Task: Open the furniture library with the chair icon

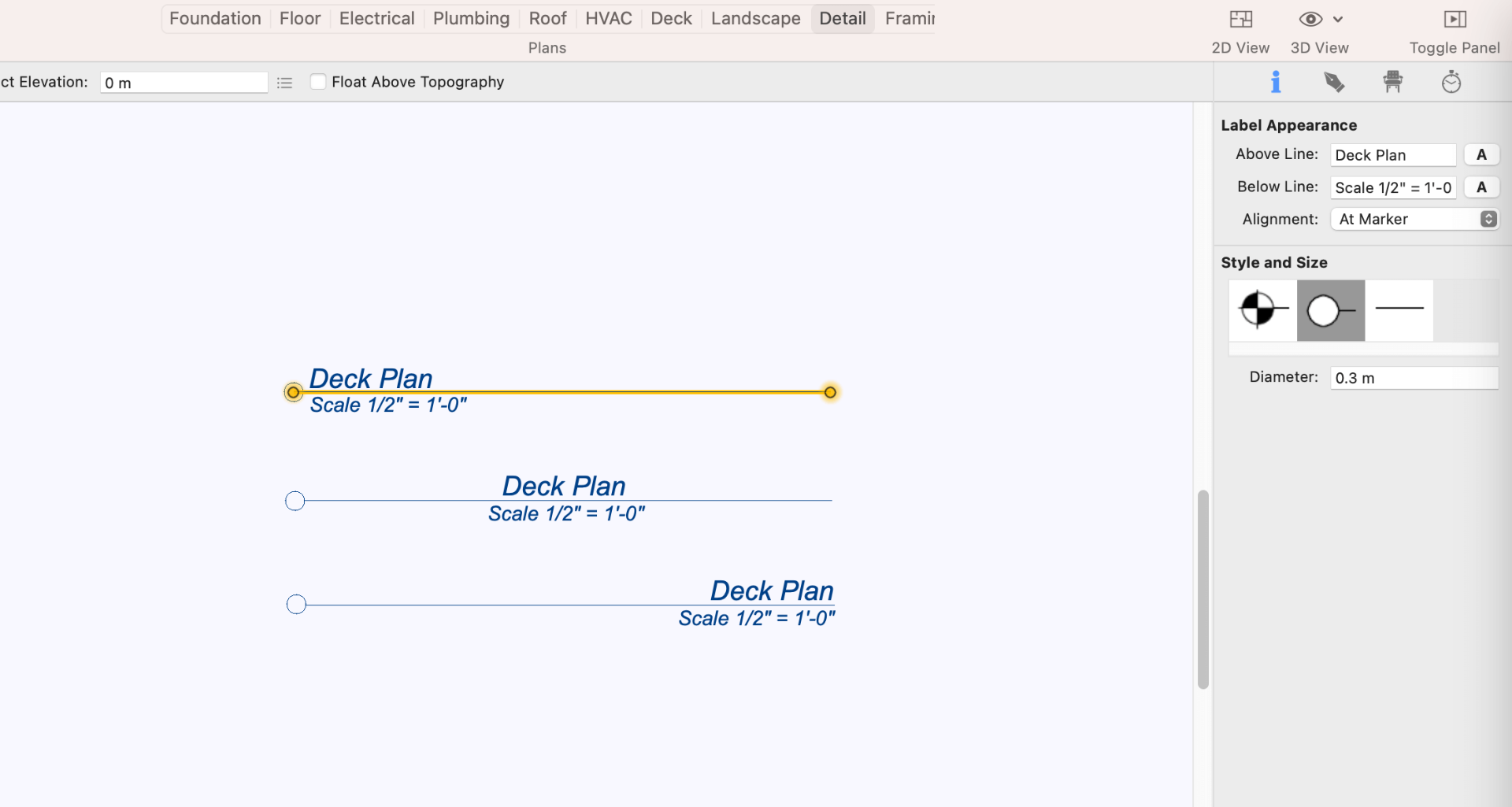Action: tap(1392, 81)
